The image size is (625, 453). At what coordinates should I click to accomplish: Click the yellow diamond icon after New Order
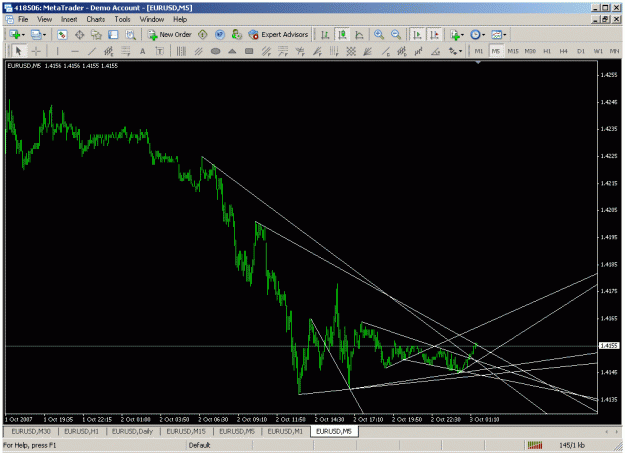click(x=202, y=35)
